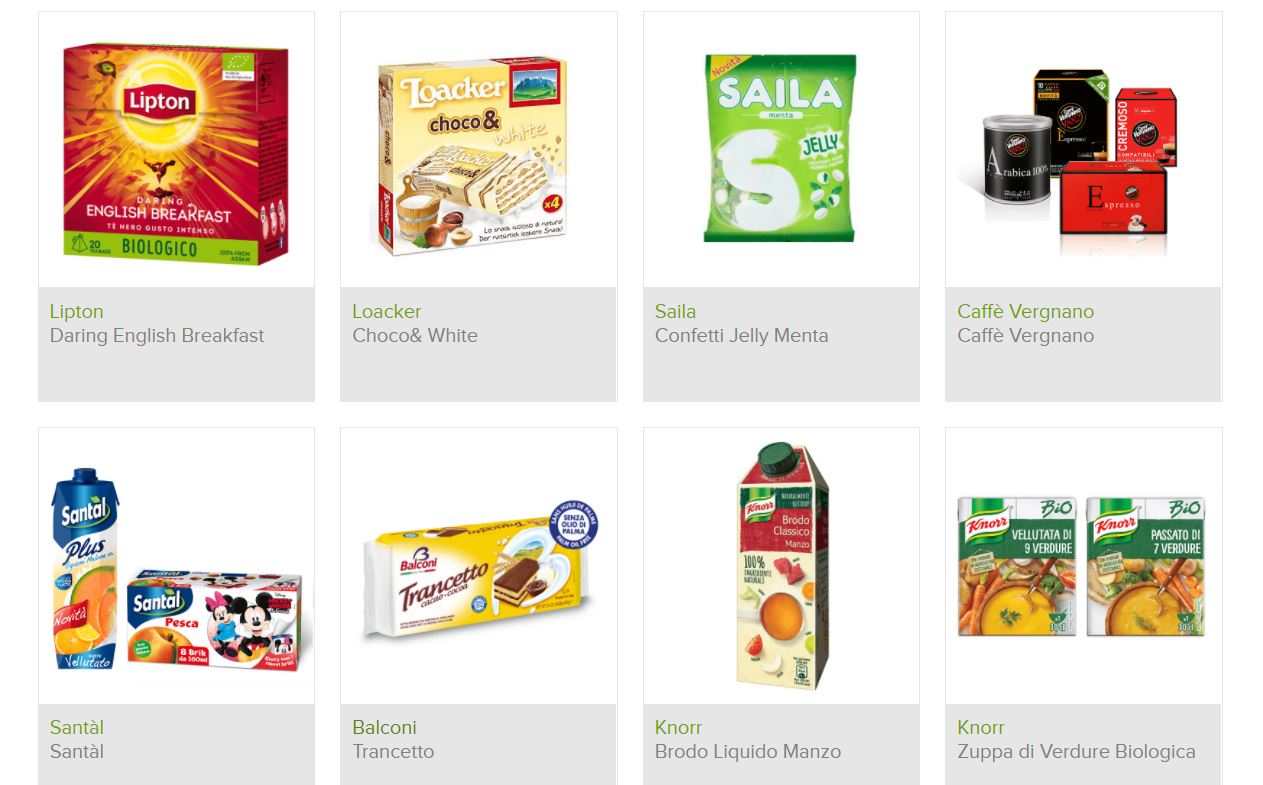Image resolution: width=1263 pixels, height=785 pixels.
Task: Open the green Caffè Vergnano brand link
Action: (x=1026, y=311)
